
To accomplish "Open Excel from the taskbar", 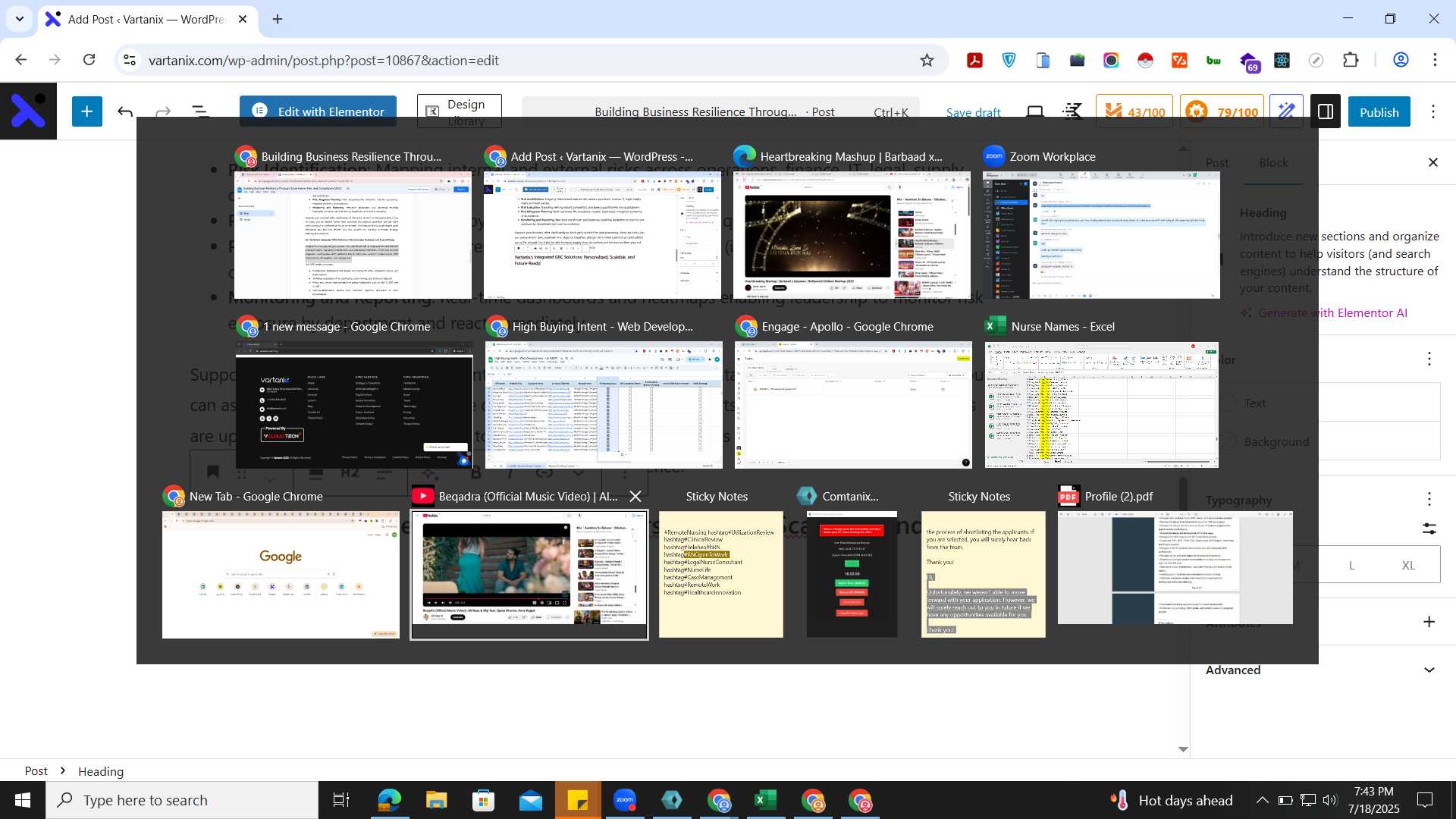I will pyautogui.click(x=765, y=800).
